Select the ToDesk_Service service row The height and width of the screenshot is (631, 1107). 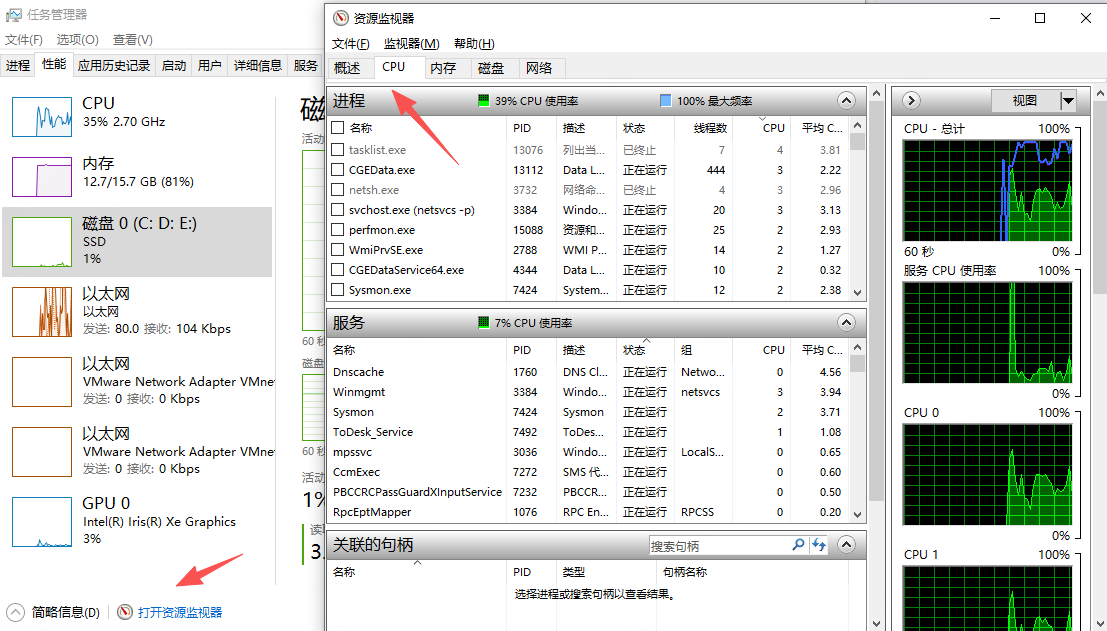(x=589, y=432)
